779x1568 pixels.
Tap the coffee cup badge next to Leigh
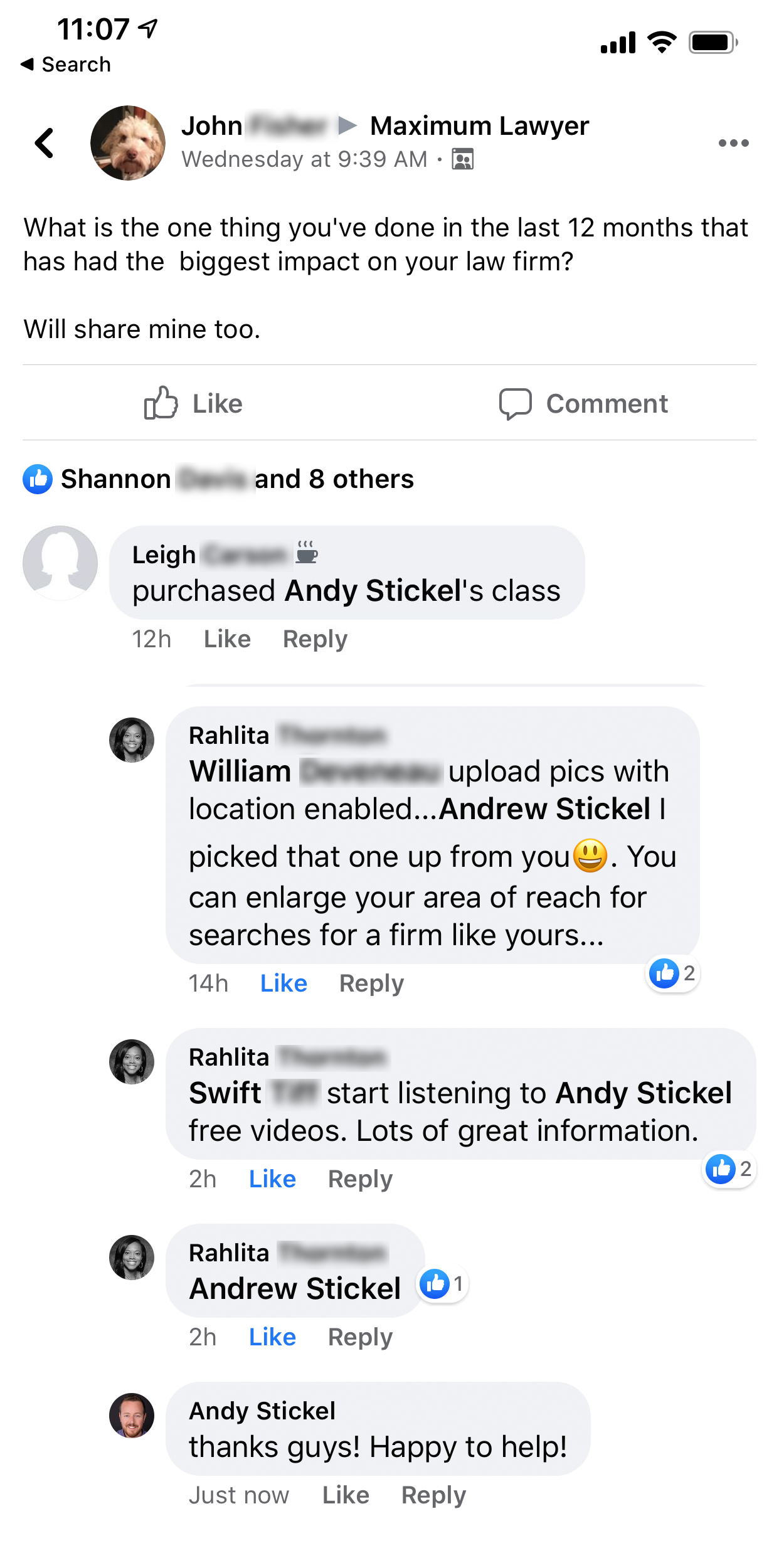tap(306, 552)
